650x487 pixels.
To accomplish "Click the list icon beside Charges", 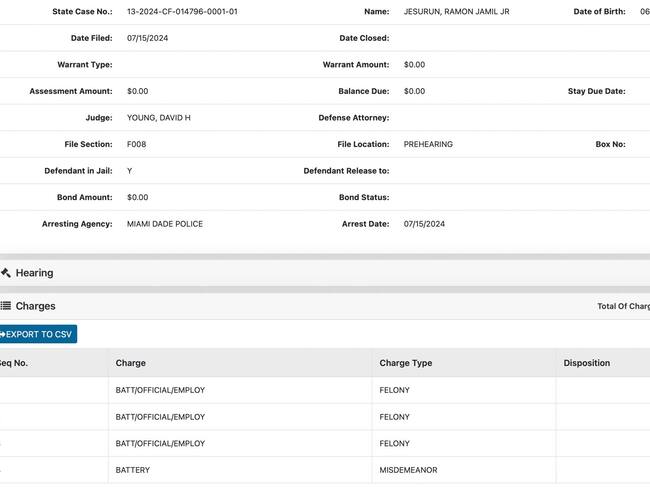I will tap(6, 306).
